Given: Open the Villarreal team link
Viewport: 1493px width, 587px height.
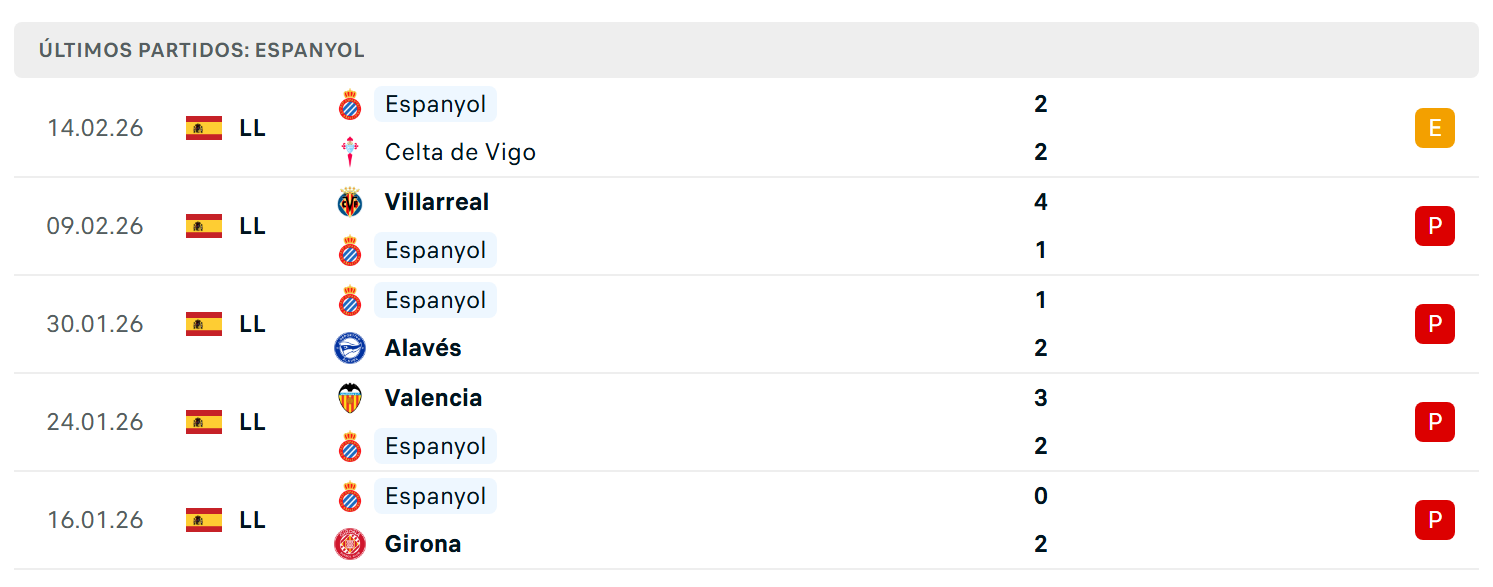Looking at the screenshot, I should click(437, 202).
